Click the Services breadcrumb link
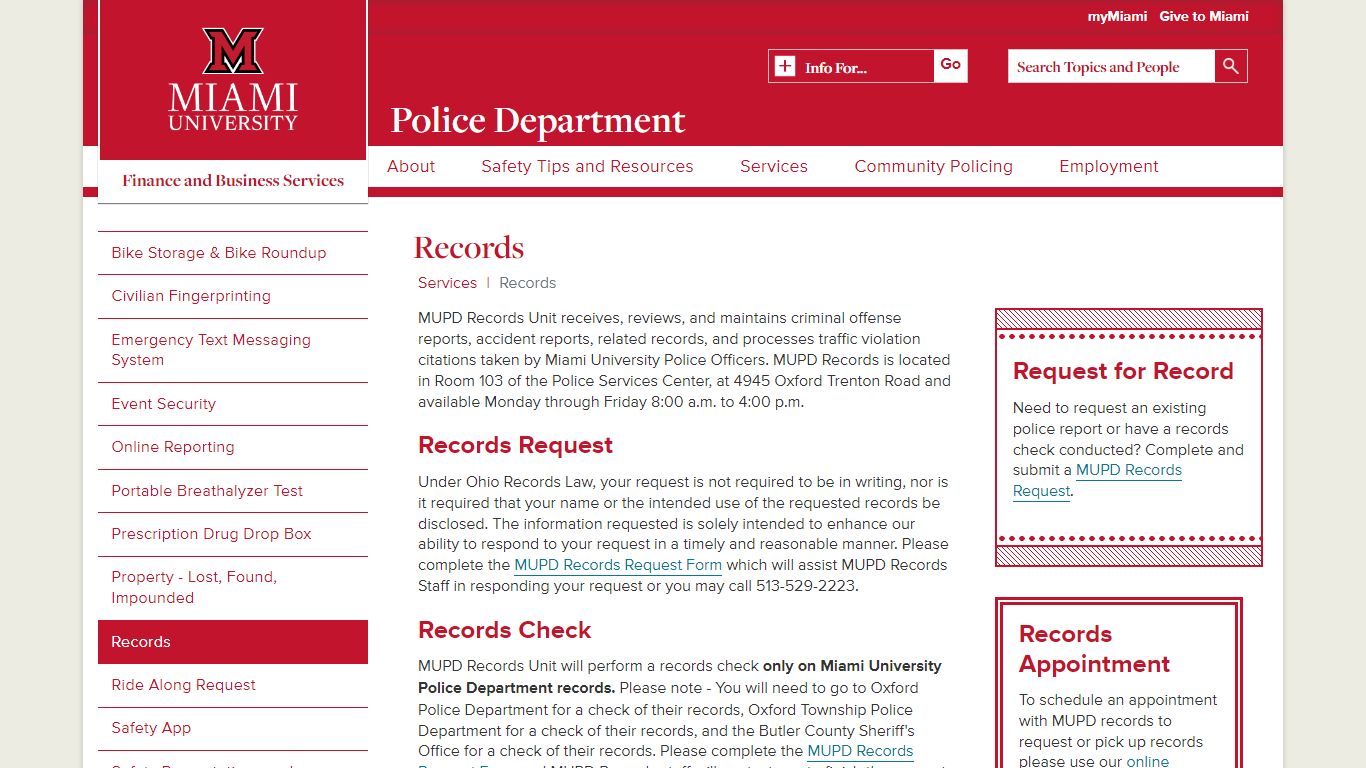 pyautogui.click(x=447, y=283)
